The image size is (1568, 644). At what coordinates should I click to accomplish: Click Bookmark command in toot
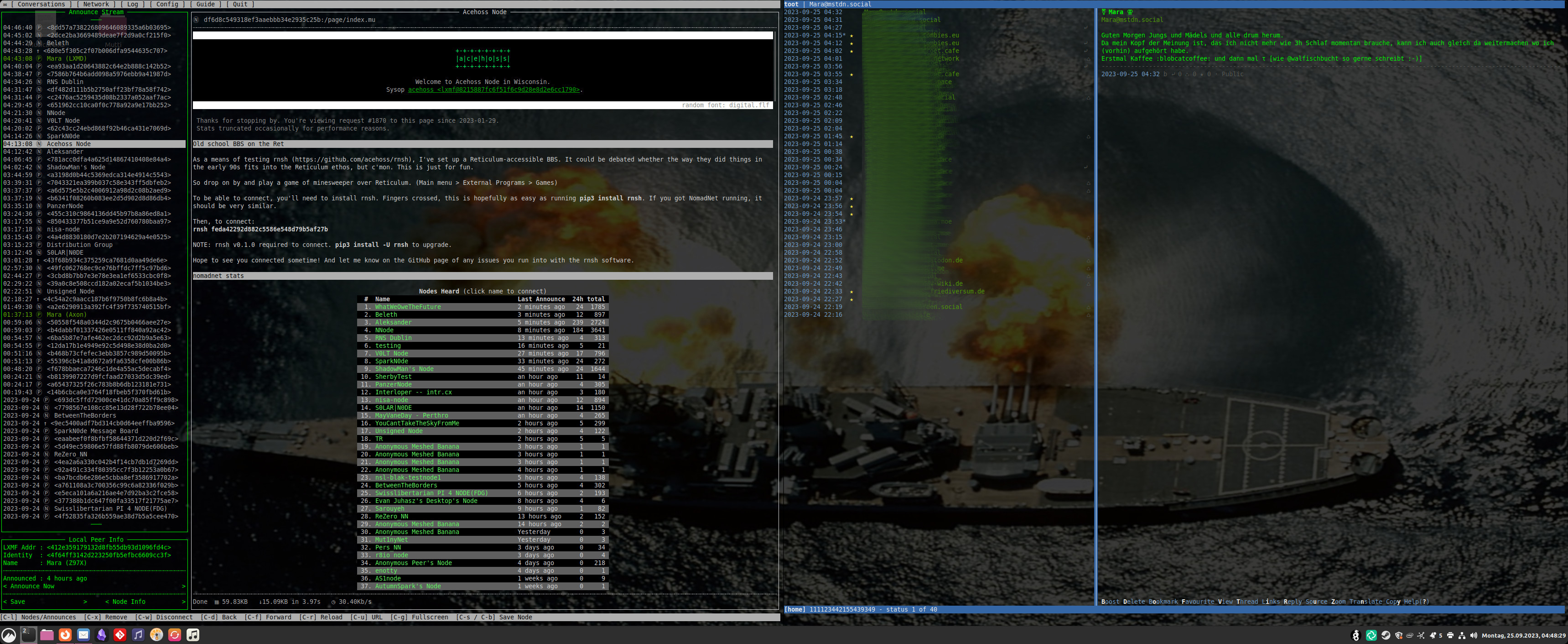(1163, 602)
